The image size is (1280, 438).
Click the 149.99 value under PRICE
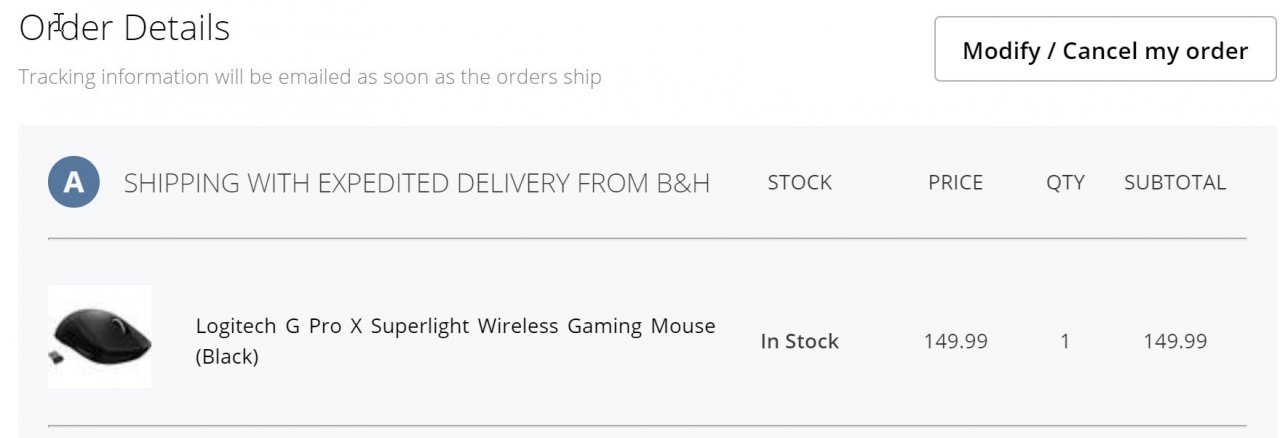tap(955, 341)
